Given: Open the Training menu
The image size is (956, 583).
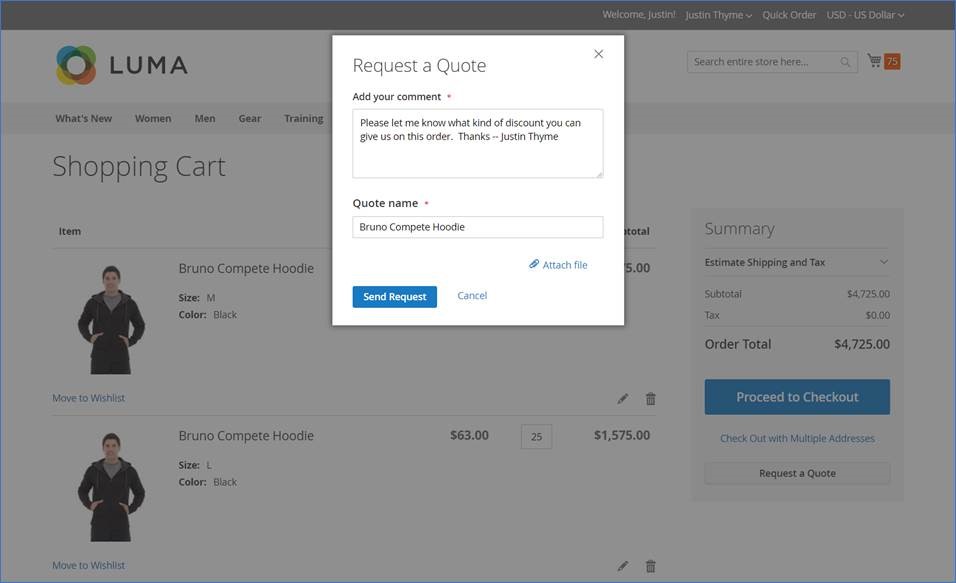Looking at the screenshot, I should [303, 118].
